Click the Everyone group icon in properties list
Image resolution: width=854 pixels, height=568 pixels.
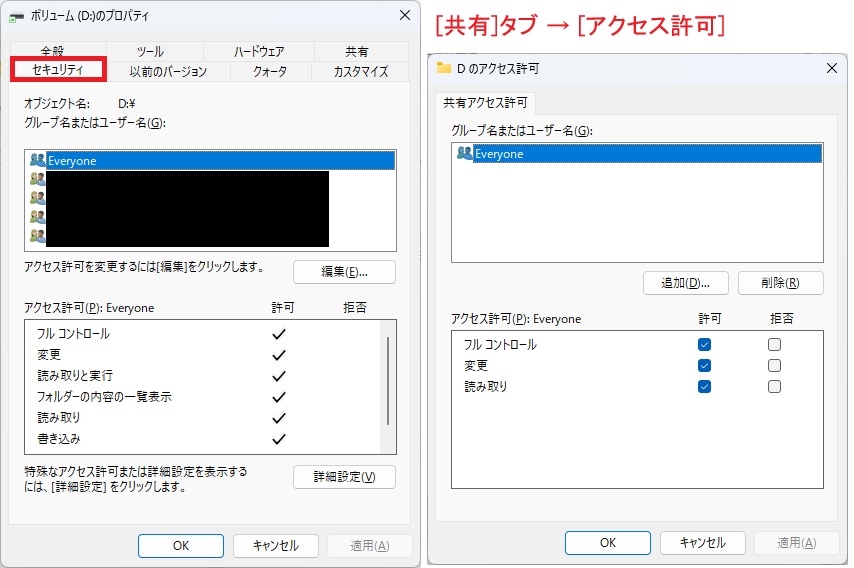[x=38, y=160]
